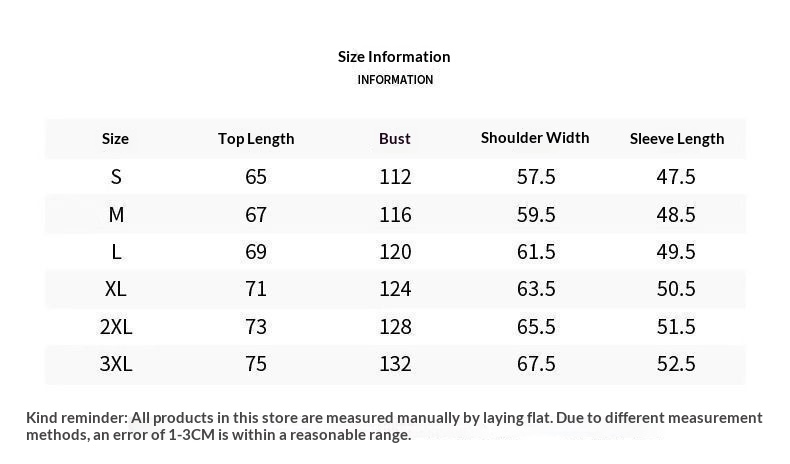Select the M size row label
Image resolution: width=790 pixels, height=464 pixels.
point(116,215)
